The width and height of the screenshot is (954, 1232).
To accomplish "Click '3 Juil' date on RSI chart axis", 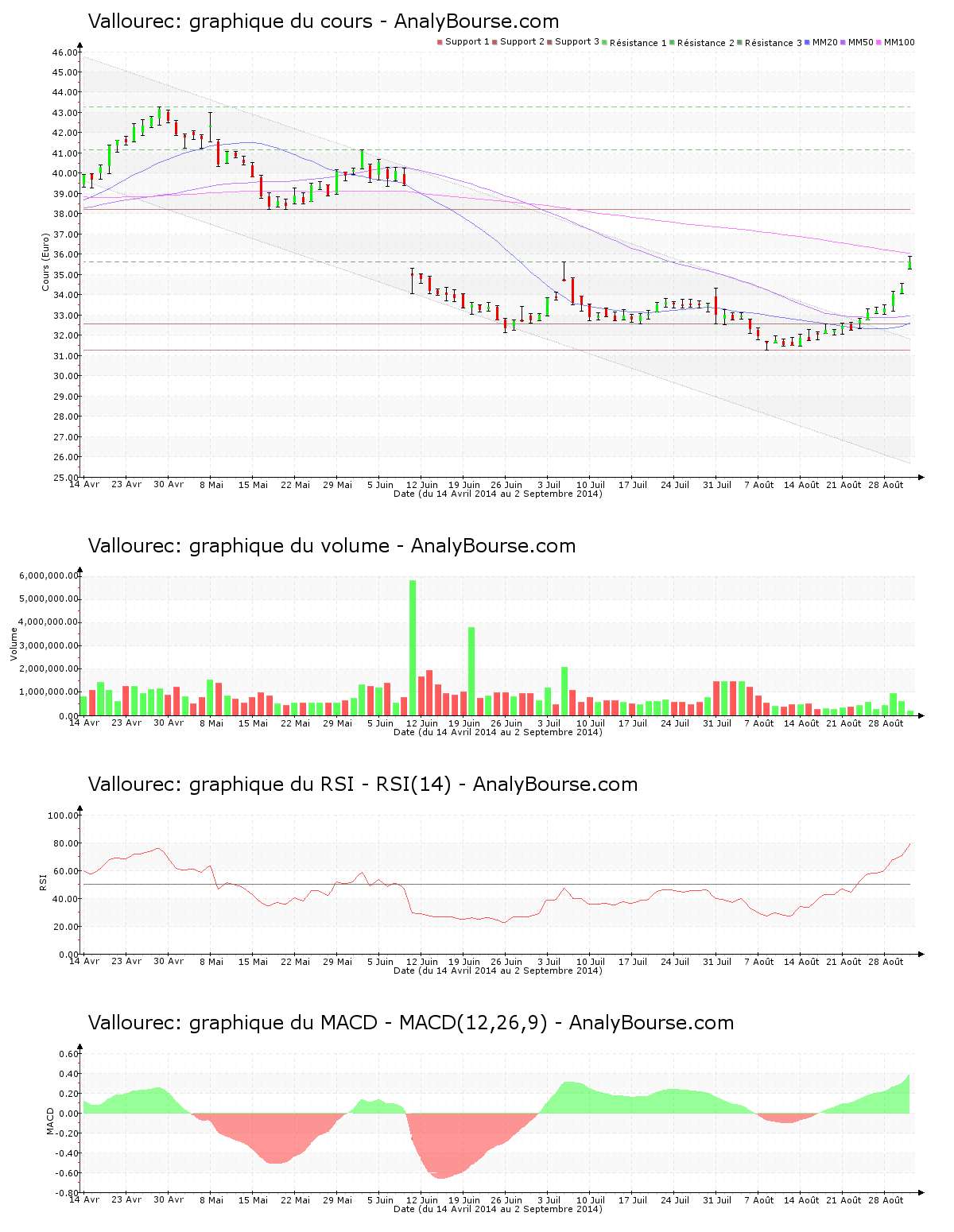I will click(549, 962).
